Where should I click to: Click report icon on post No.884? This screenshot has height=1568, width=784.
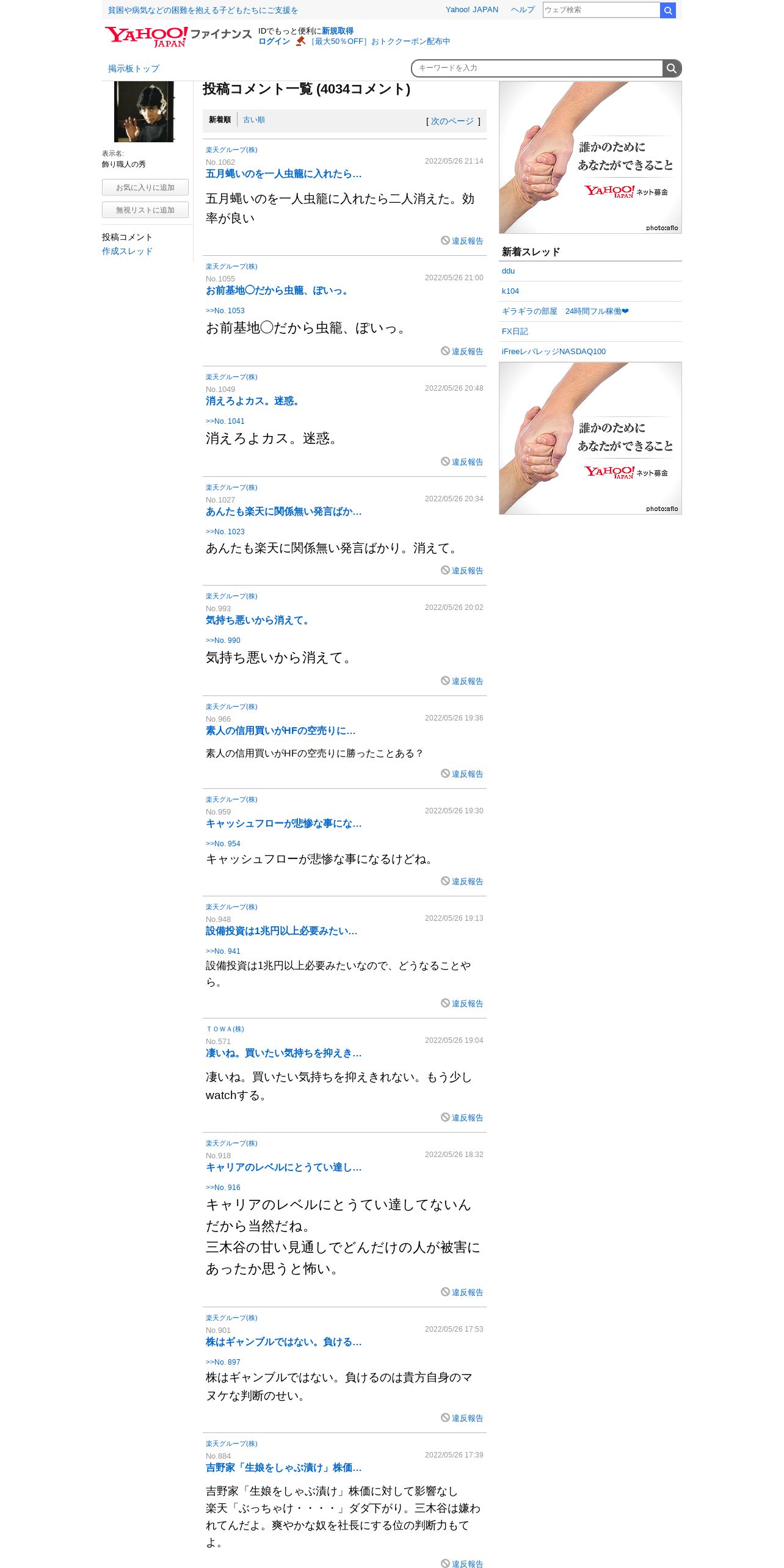pyautogui.click(x=445, y=1564)
